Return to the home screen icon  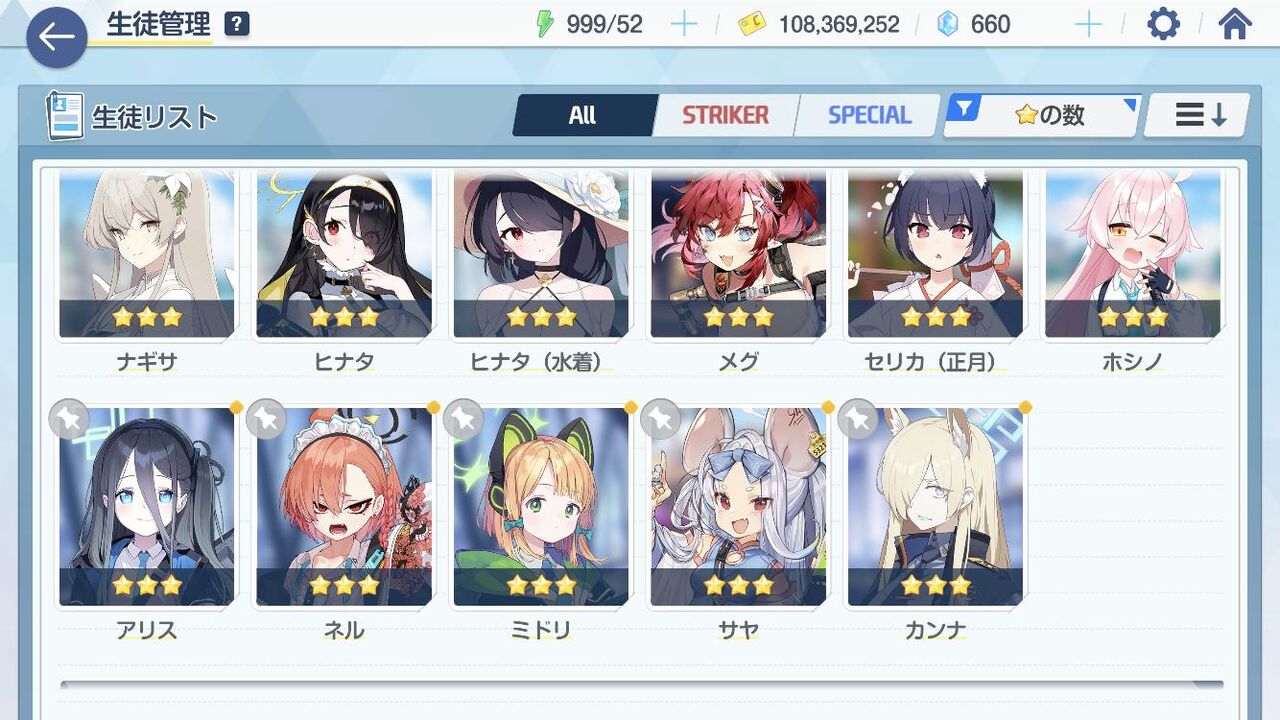coord(1235,24)
